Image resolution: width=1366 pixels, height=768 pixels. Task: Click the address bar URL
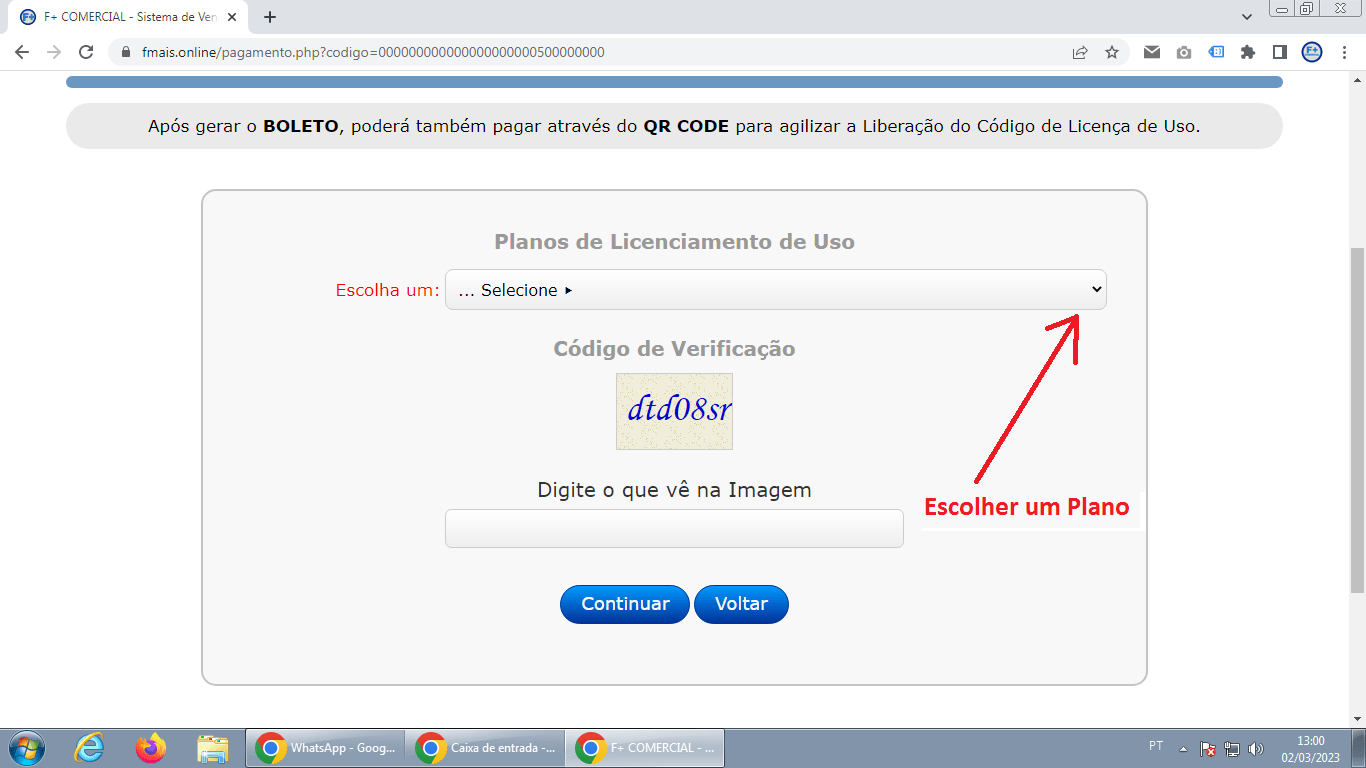(x=373, y=52)
